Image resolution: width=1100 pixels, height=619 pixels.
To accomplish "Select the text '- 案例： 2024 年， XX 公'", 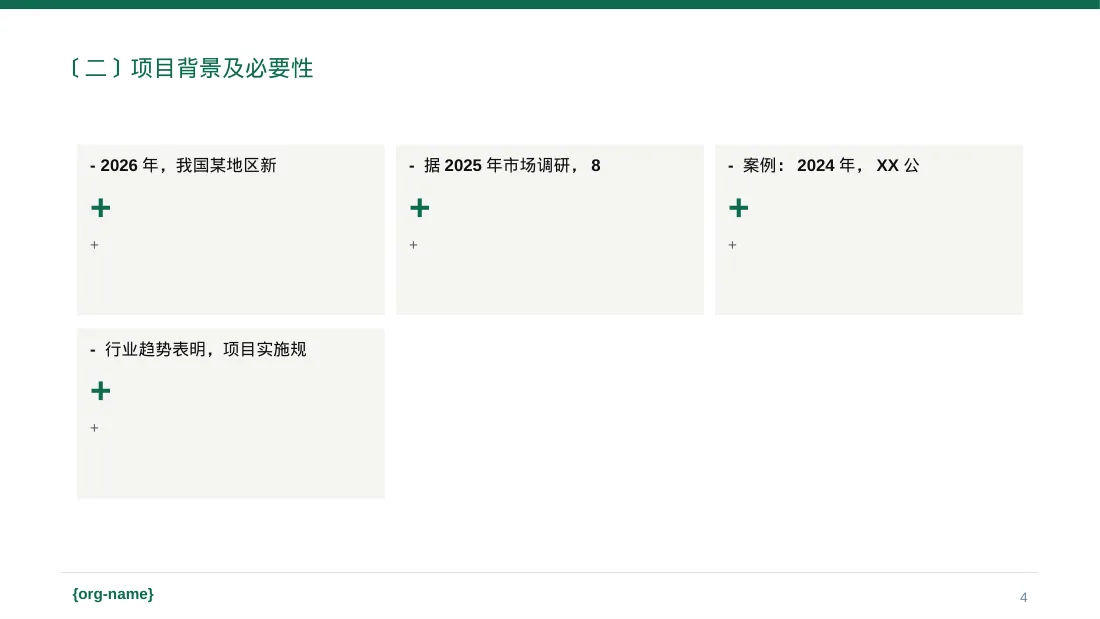I will (824, 166).
